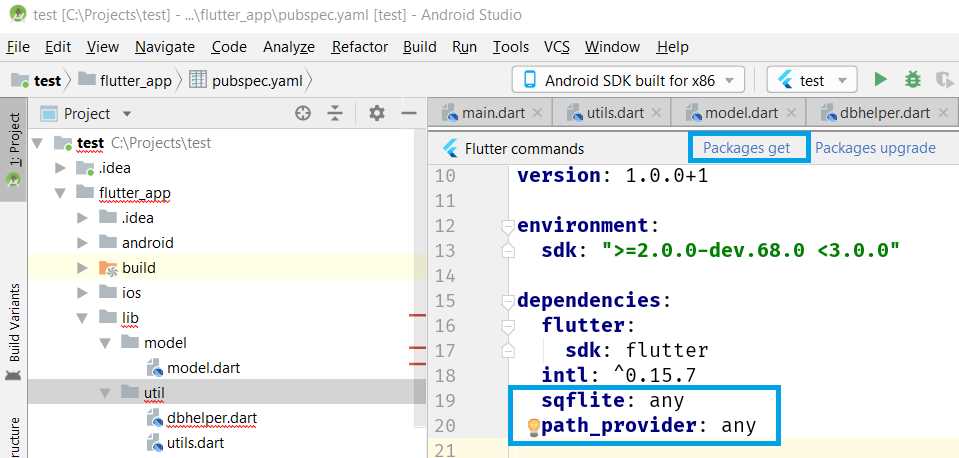Image resolution: width=959 pixels, height=458 pixels.
Task: Toggle the Build Variants side tool window
Action: tap(13, 330)
